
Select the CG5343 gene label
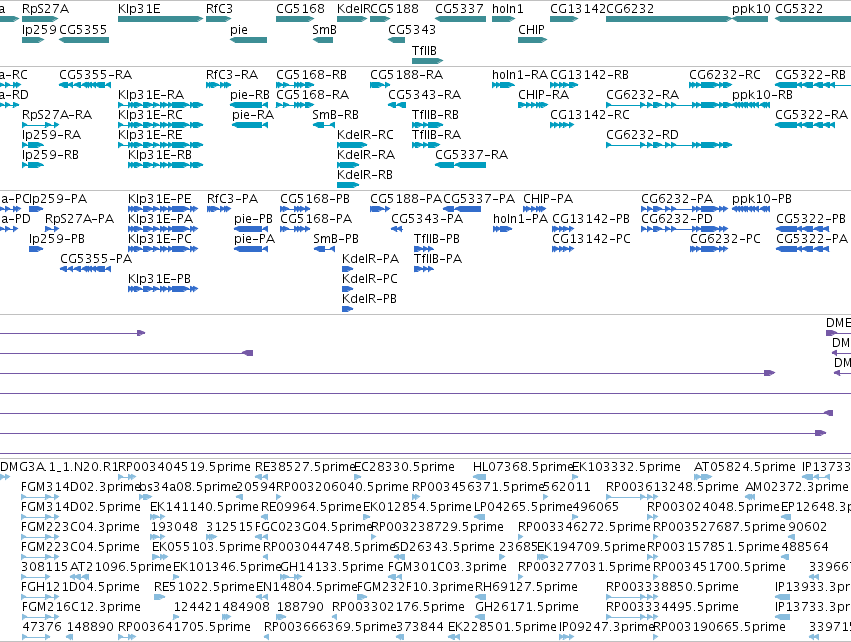pos(412,29)
